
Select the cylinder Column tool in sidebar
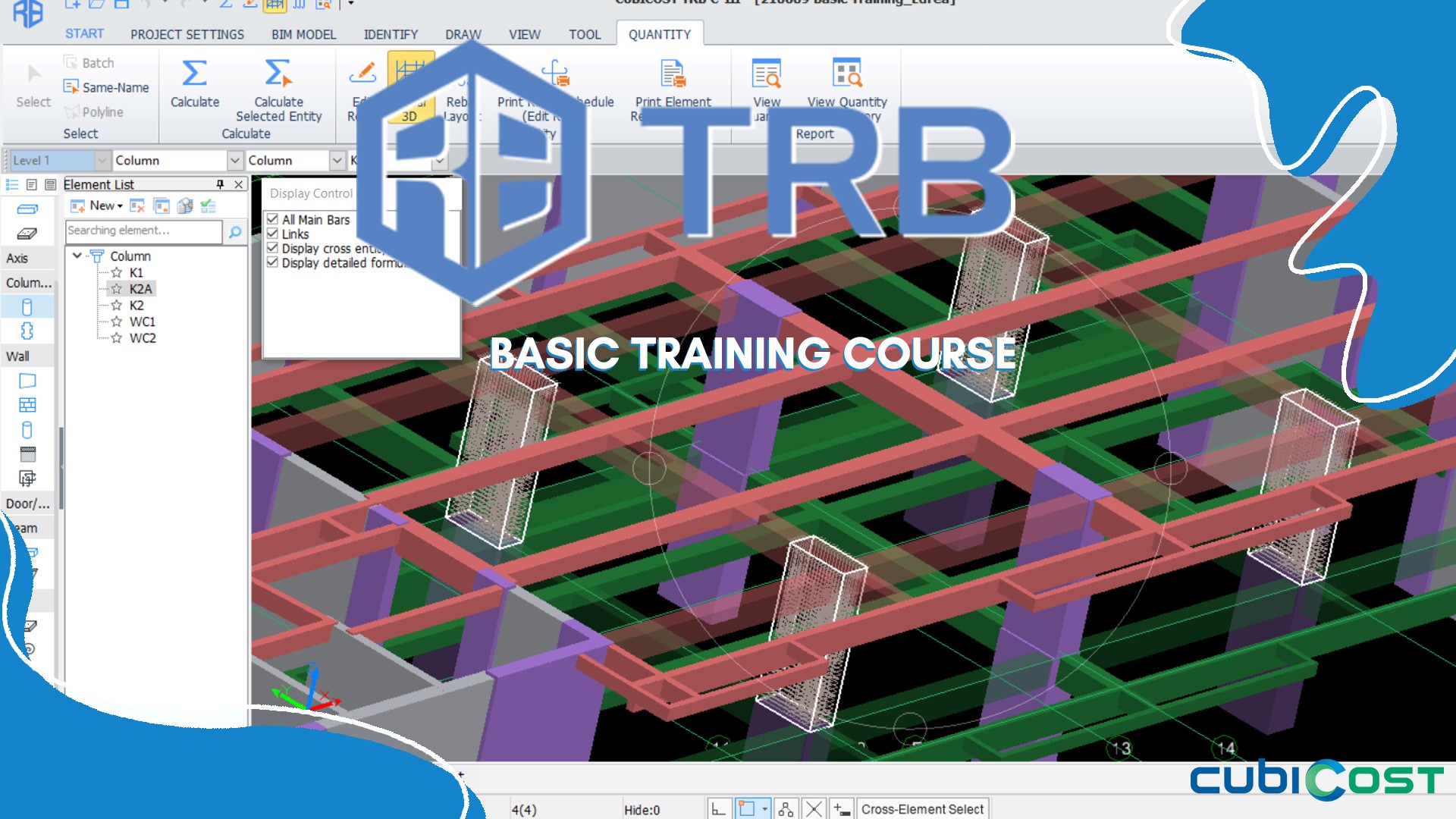tap(27, 307)
